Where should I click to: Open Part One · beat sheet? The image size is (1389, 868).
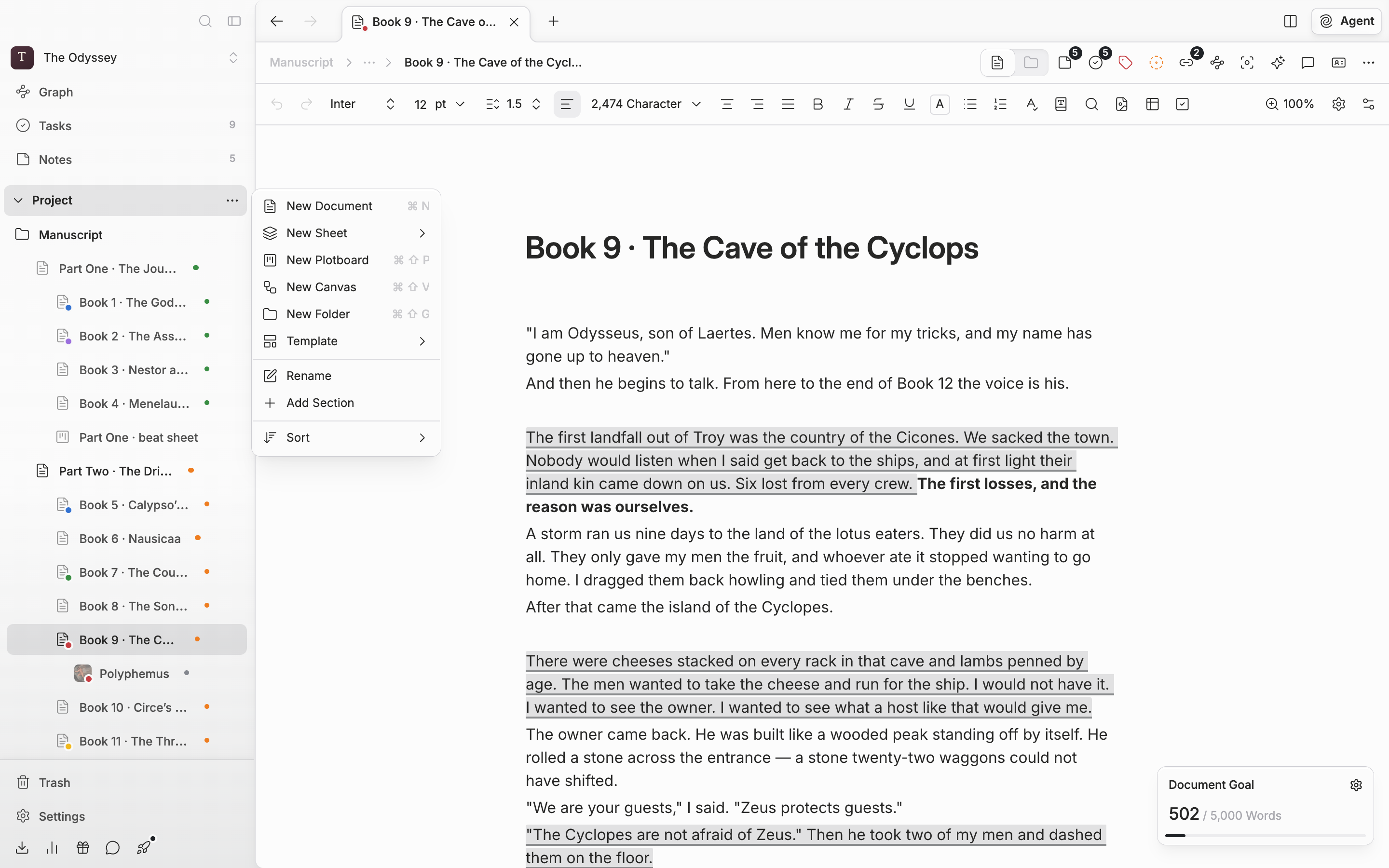pyautogui.click(x=127, y=437)
